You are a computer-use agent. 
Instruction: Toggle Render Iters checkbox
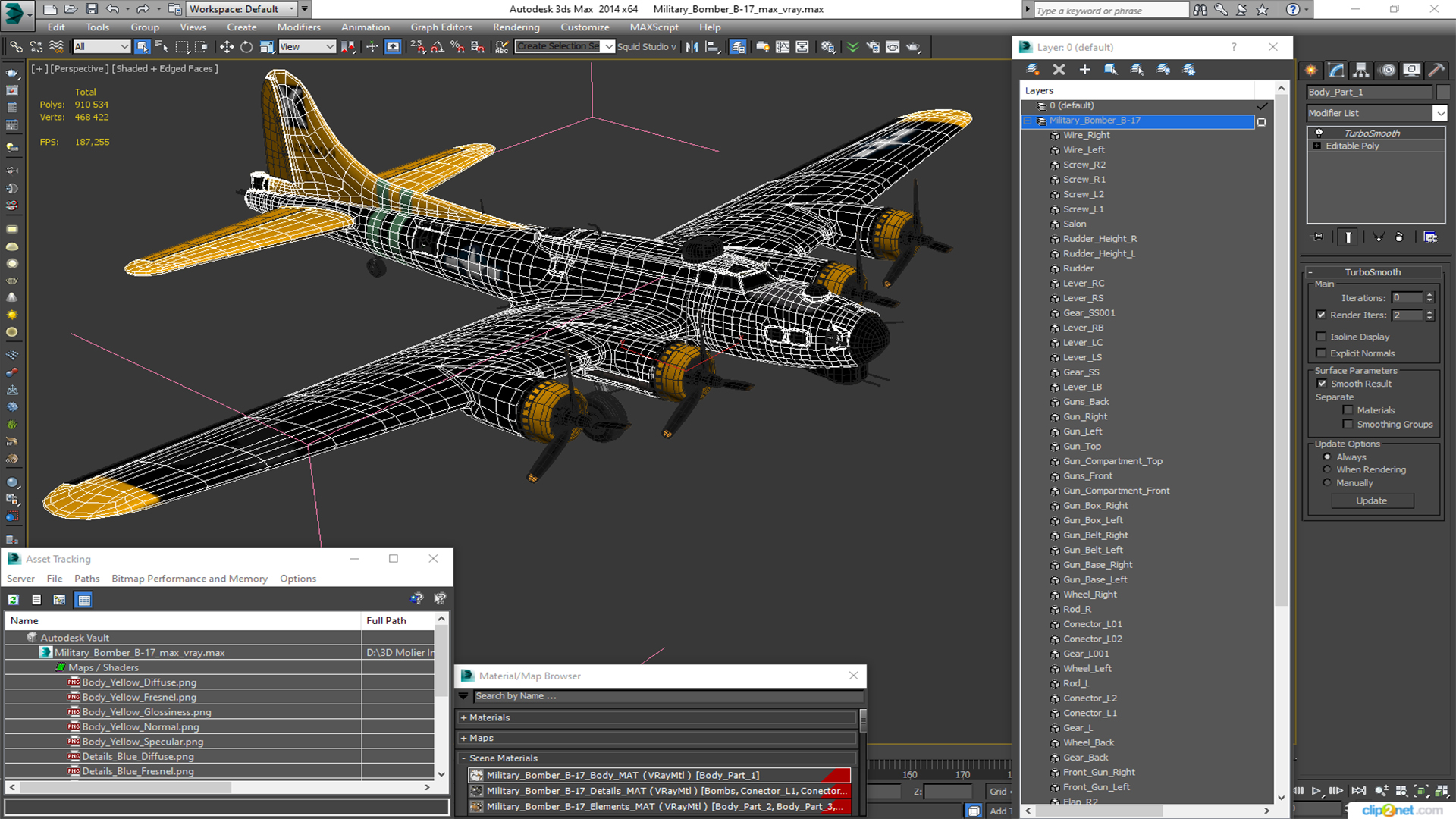[x=1321, y=315]
